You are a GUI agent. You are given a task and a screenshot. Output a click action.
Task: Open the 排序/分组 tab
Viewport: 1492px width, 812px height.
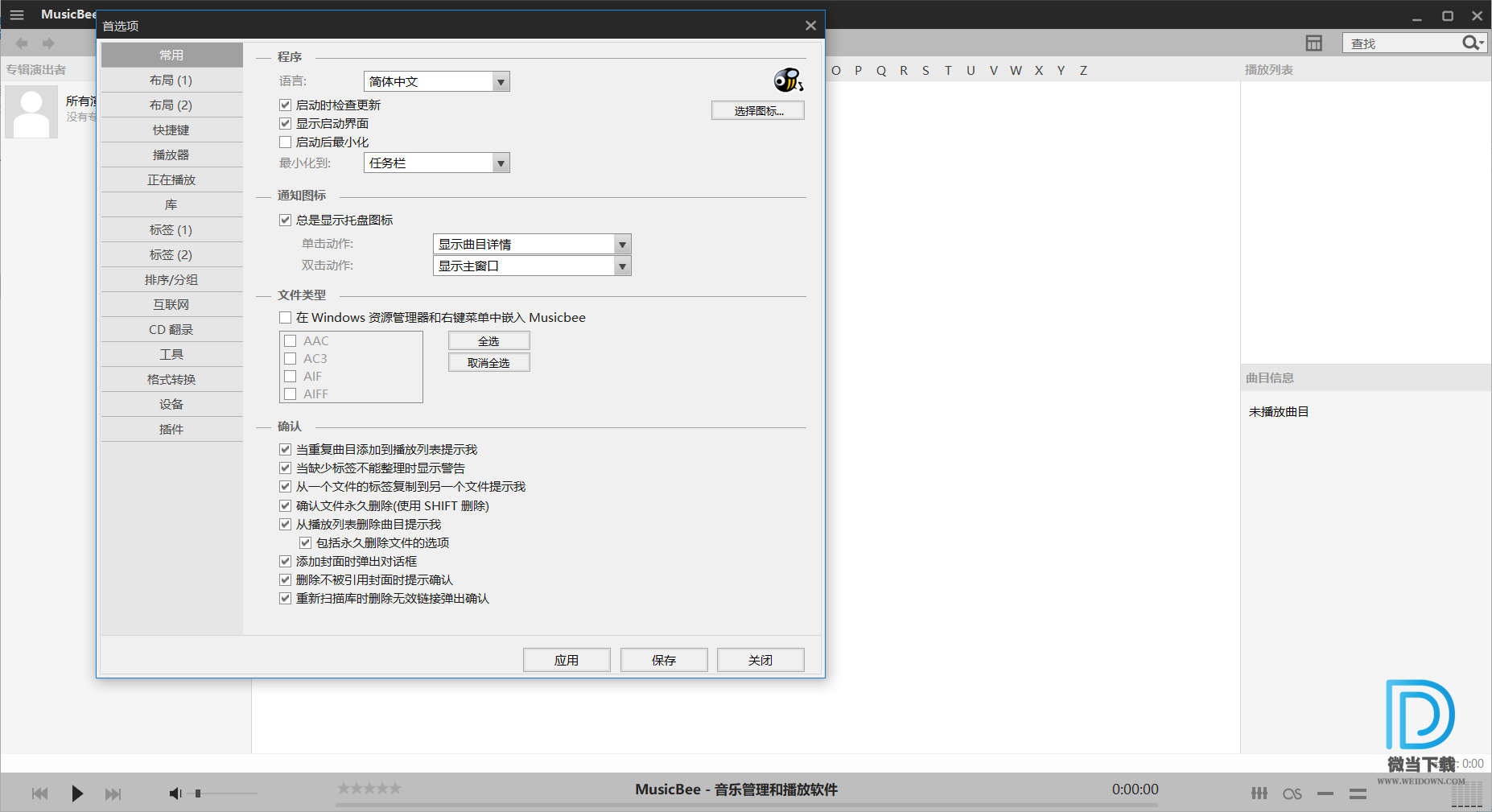pos(171,279)
